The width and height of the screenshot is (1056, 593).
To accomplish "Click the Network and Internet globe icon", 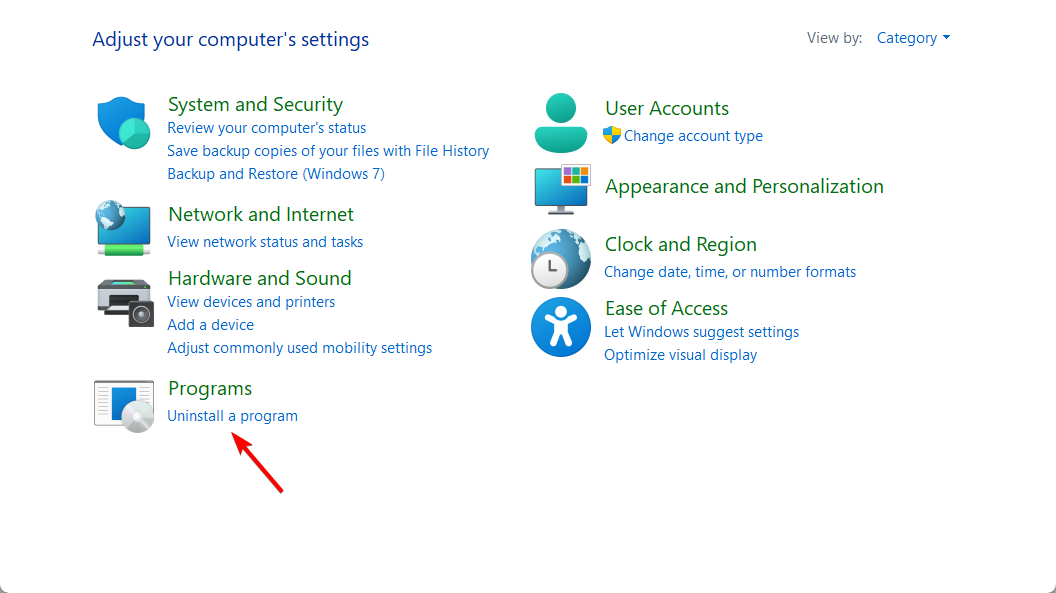I will pyautogui.click(x=123, y=228).
